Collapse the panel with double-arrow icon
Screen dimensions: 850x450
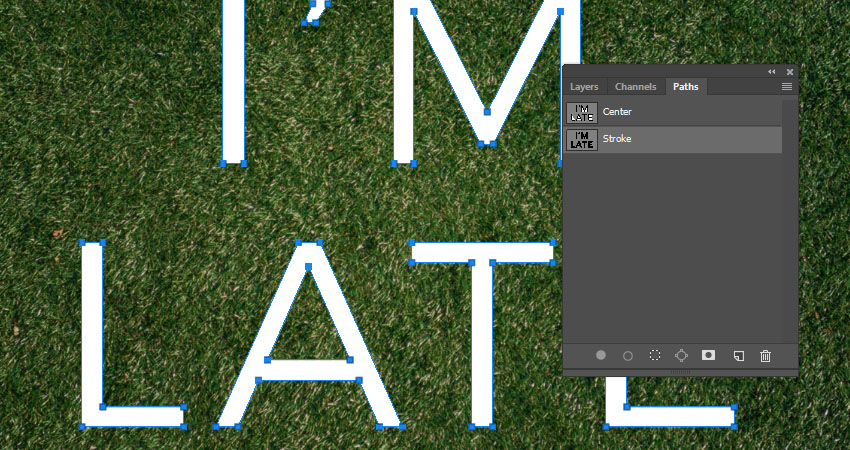pyautogui.click(x=771, y=72)
